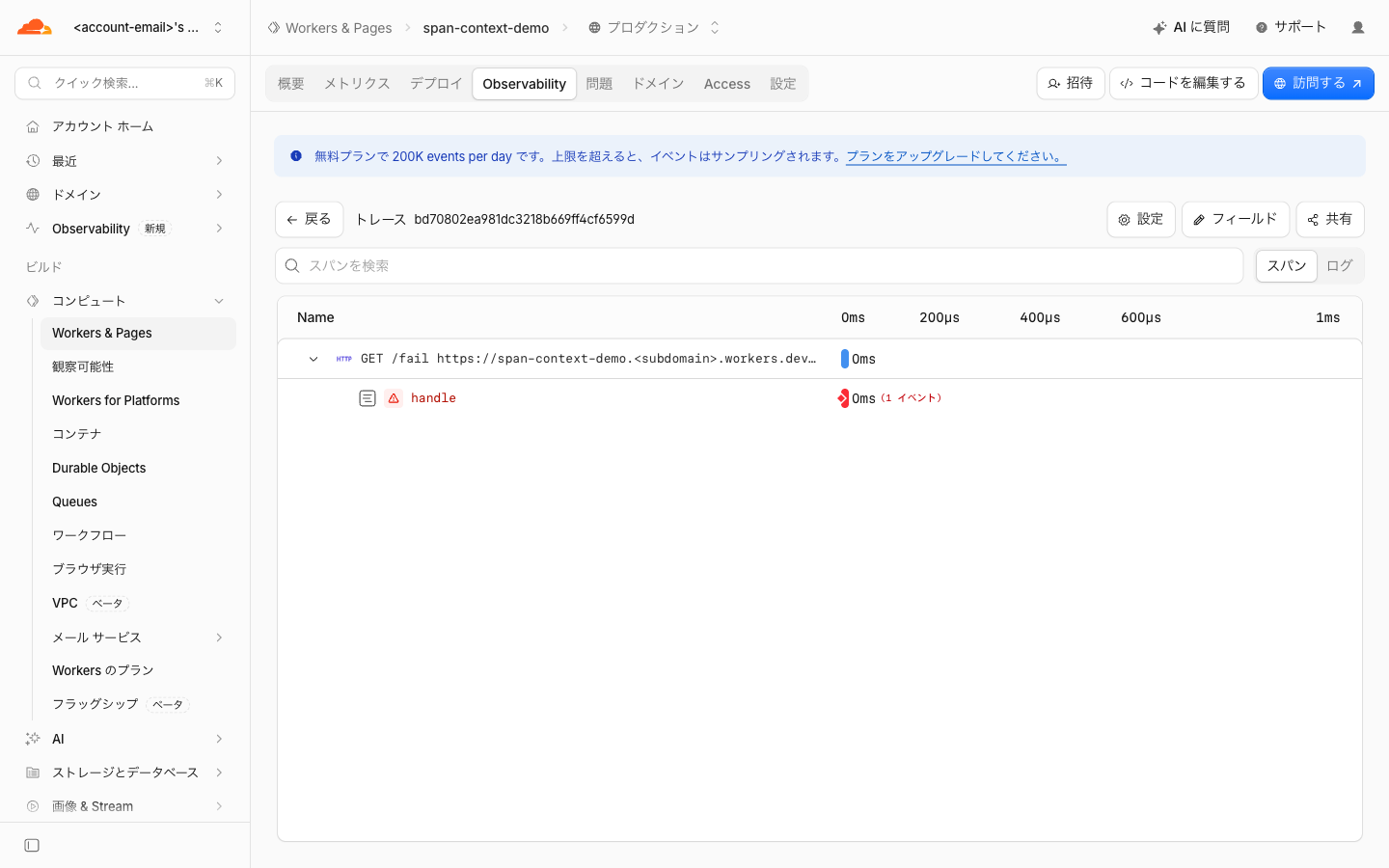Focus the スパンを検索 search field
This screenshot has width=1389, height=868.
click(759, 266)
